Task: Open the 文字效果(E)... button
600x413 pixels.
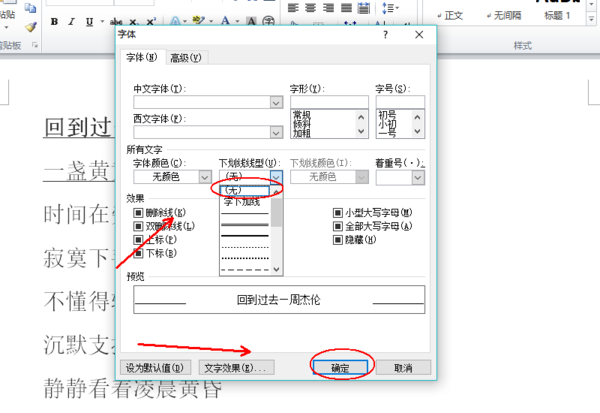Action: tap(236, 368)
